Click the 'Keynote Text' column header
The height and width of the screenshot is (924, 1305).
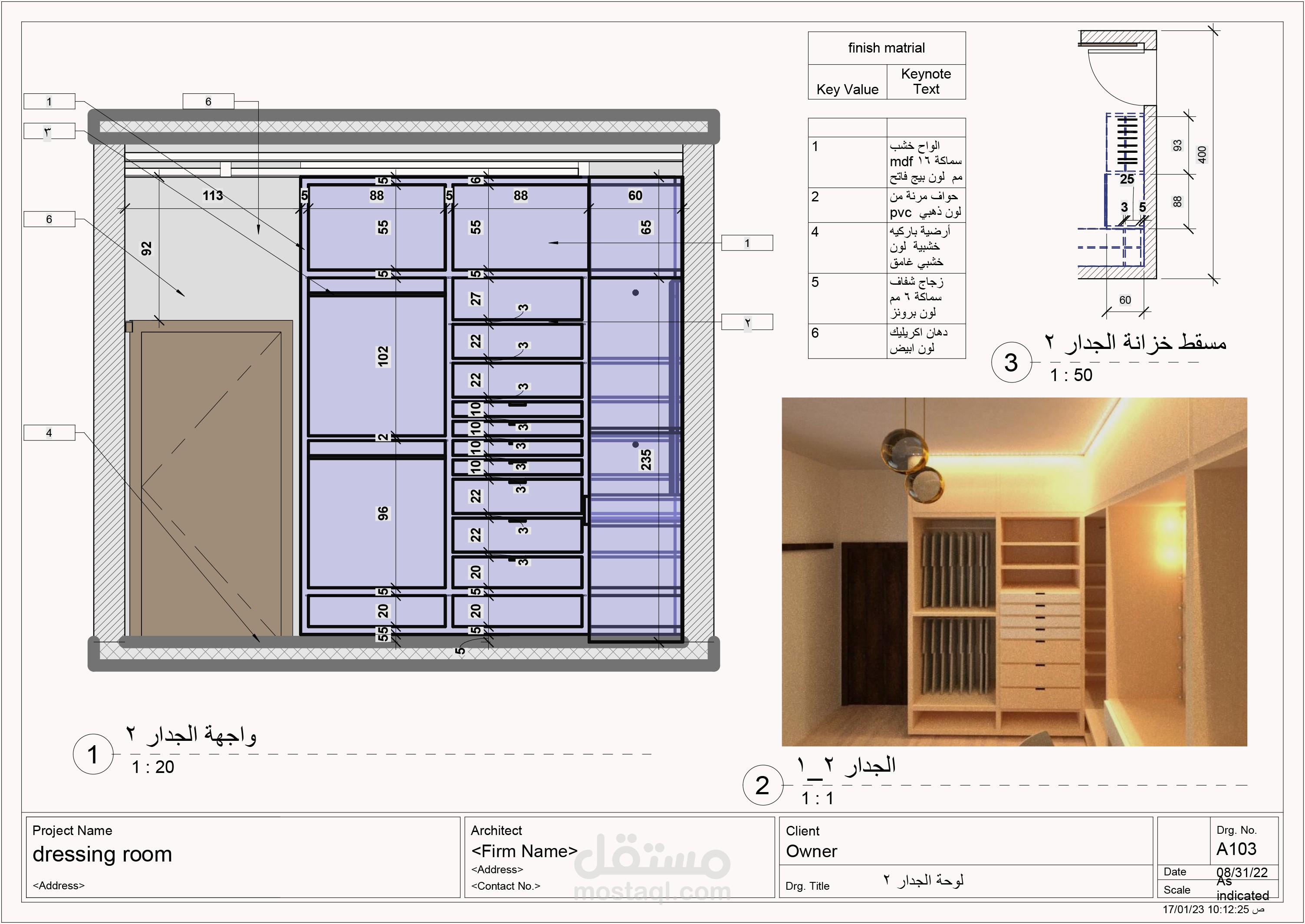click(926, 81)
